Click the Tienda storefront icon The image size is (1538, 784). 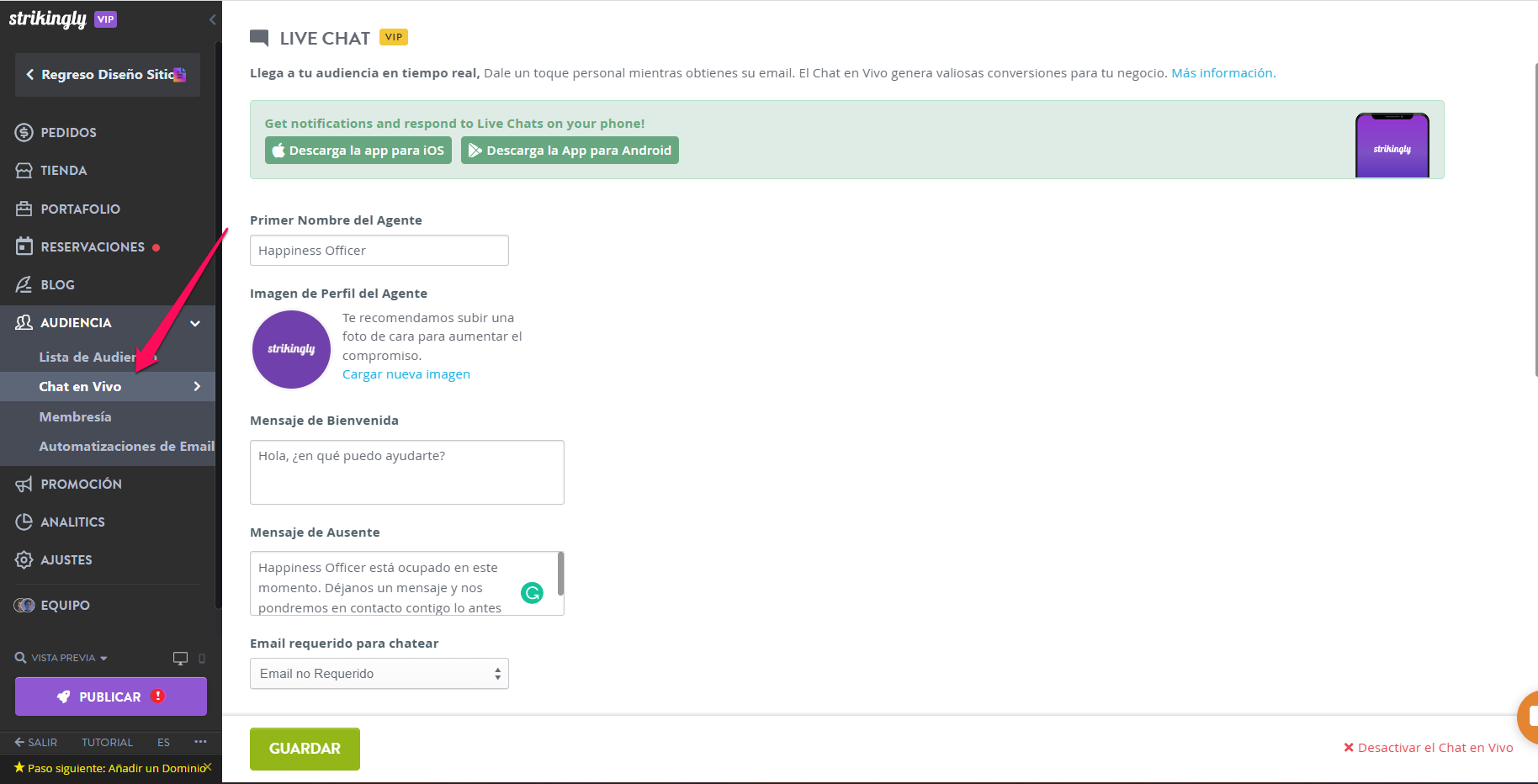click(x=24, y=170)
